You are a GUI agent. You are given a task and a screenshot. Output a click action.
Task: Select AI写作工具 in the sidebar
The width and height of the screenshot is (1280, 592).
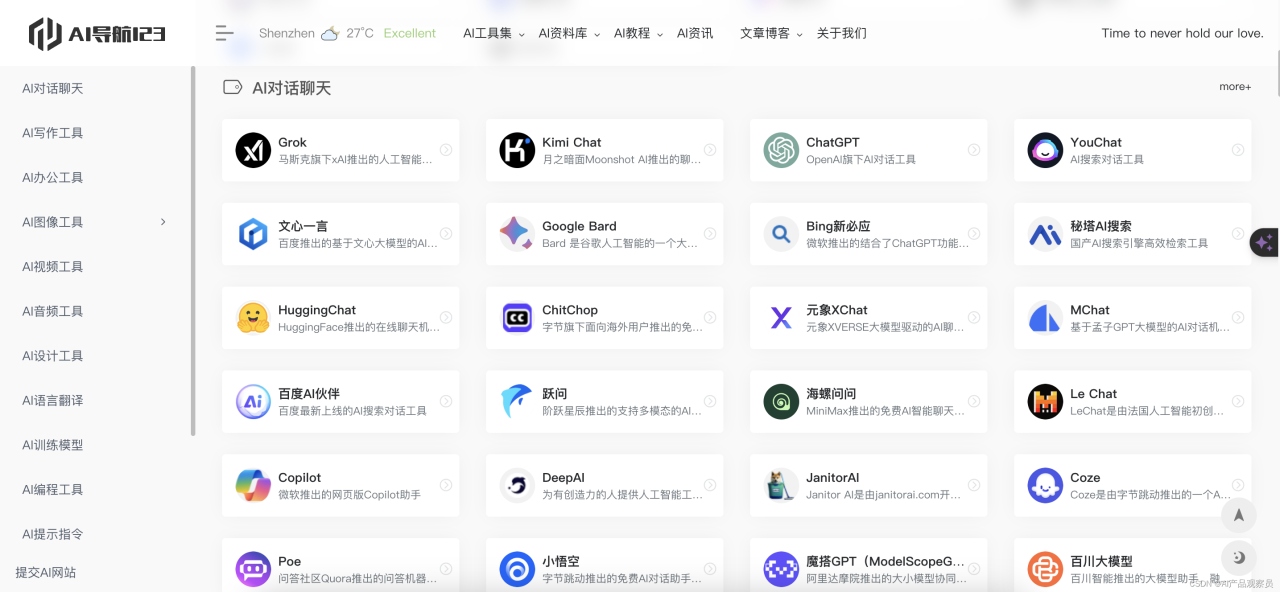53,133
